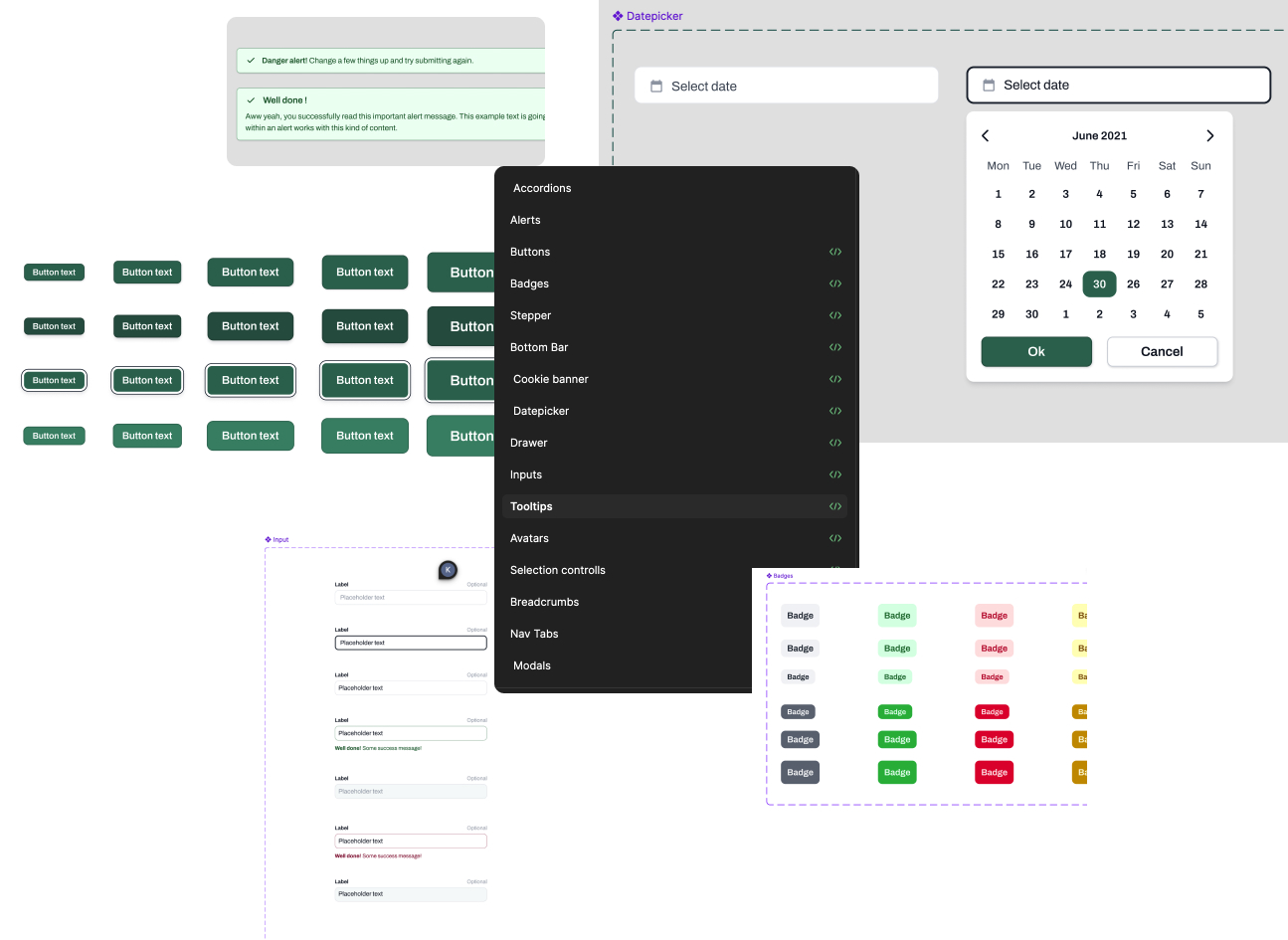Pick day 18 in June calendar
This screenshot has height=940, width=1288.
1099,254
